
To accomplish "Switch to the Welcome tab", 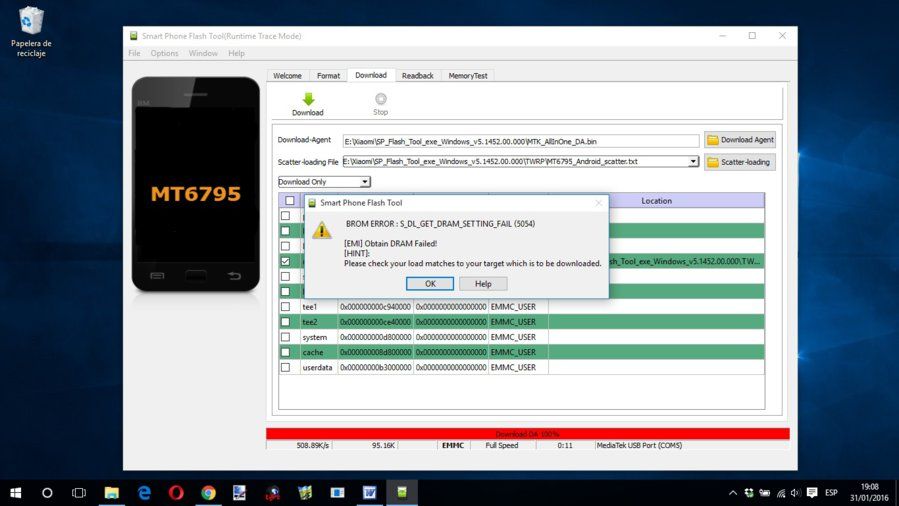I will (287, 76).
